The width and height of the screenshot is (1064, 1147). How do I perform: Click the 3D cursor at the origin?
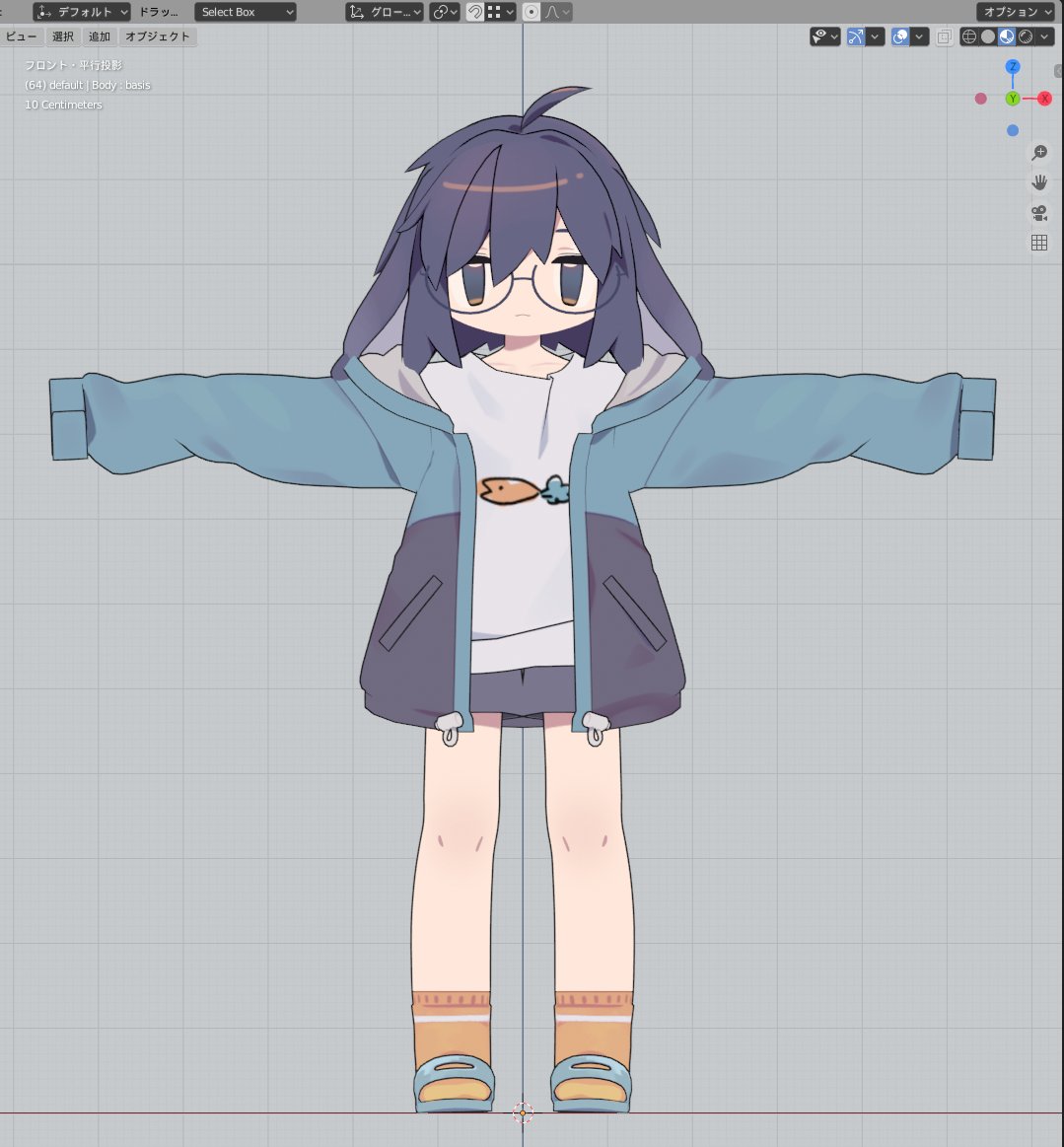[x=522, y=1112]
